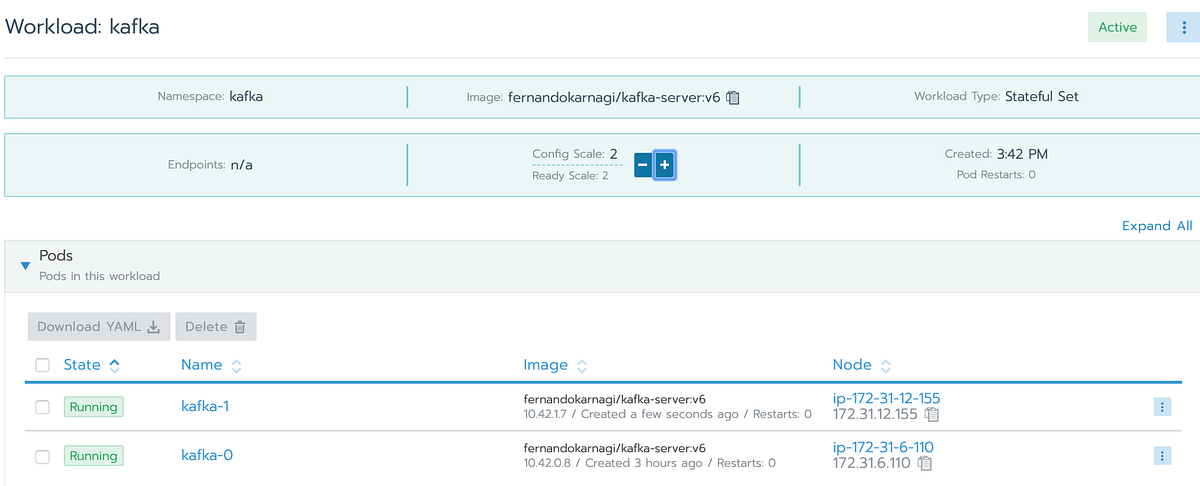1200x486 pixels.
Task: Click kafka-0 pod details 10.42.0.8
Action: 649,463
